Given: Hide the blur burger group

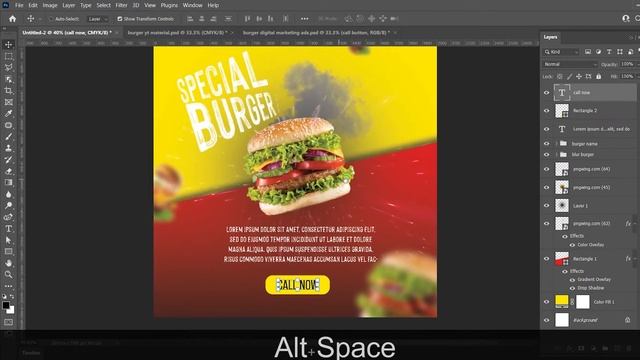Looking at the screenshot, I should tap(547, 155).
